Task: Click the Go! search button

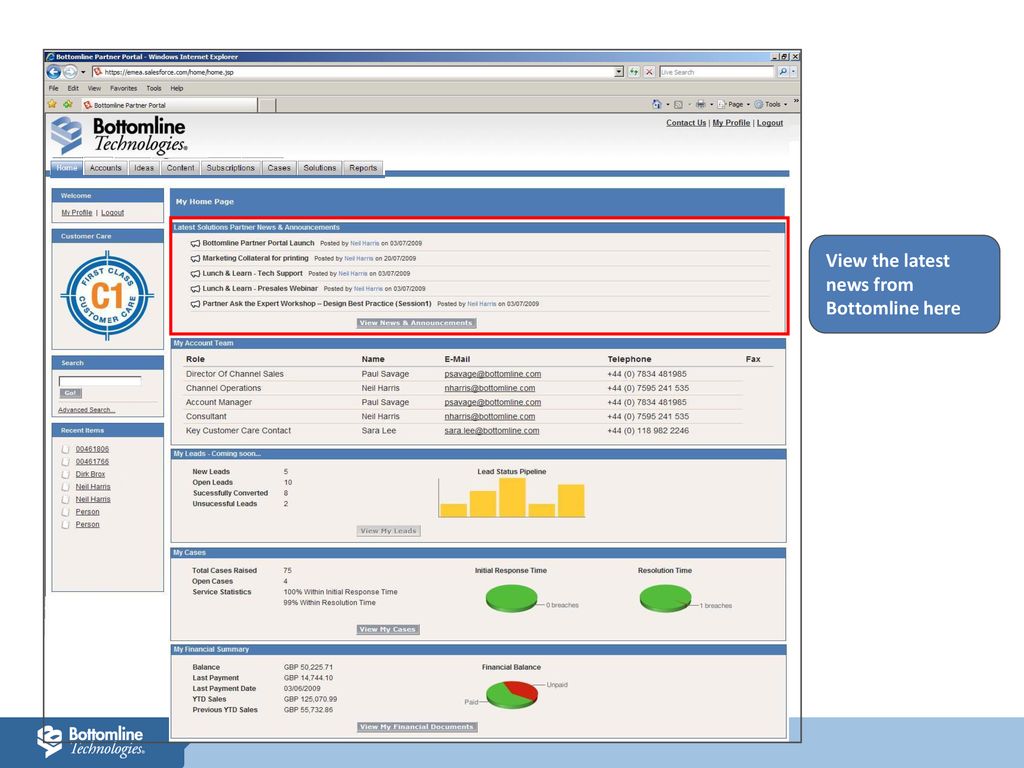Action: (x=71, y=393)
